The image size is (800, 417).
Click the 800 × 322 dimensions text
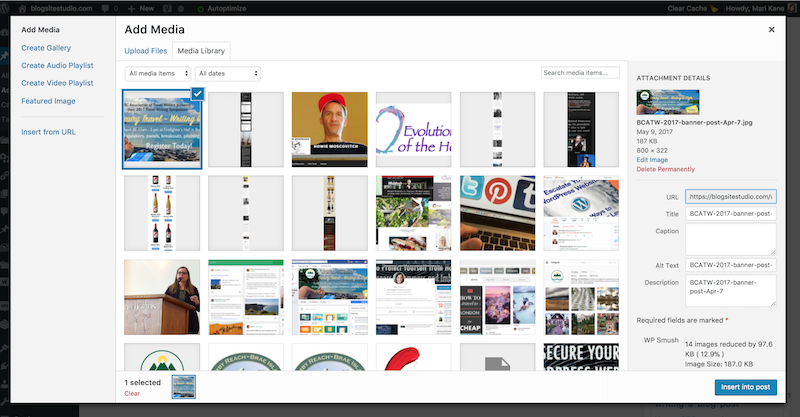click(x=652, y=151)
